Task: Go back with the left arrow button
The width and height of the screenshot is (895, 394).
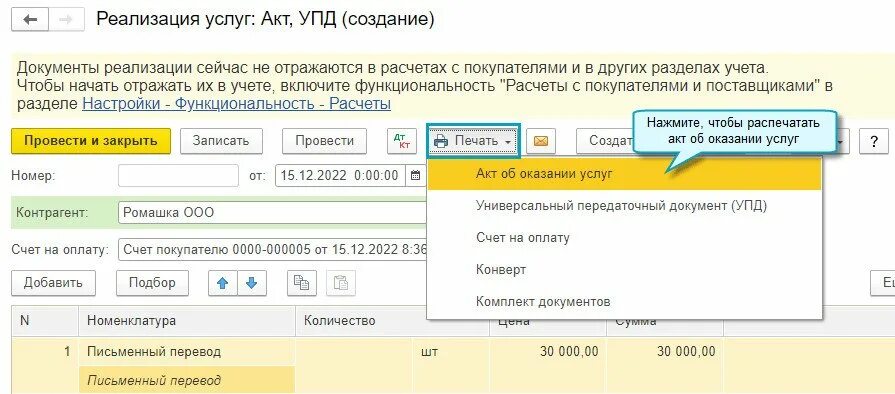Action: tap(30, 20)
